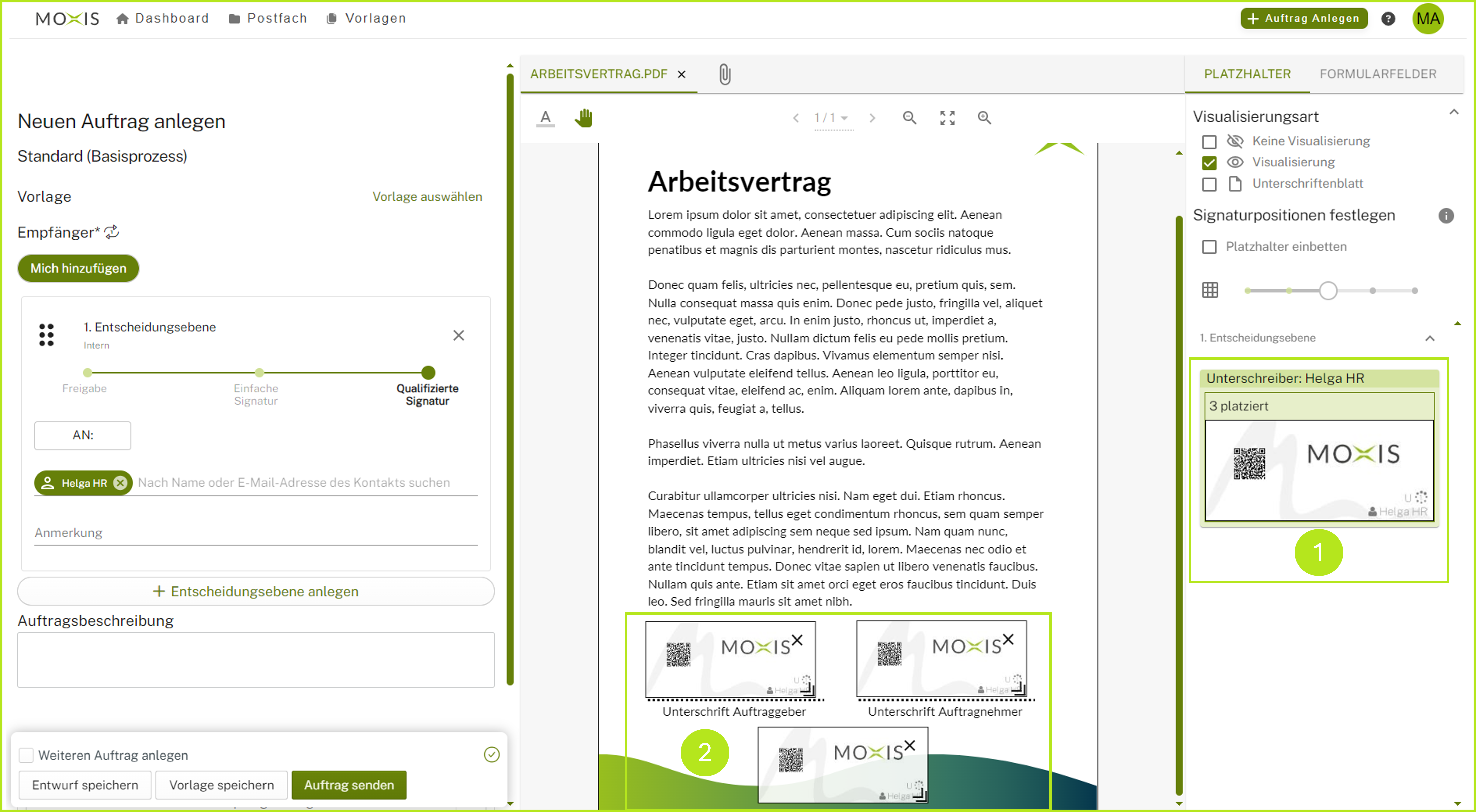1476x812 pixels.
Task: Remove Helga HR from the recipient field
Action: (120, 483)
